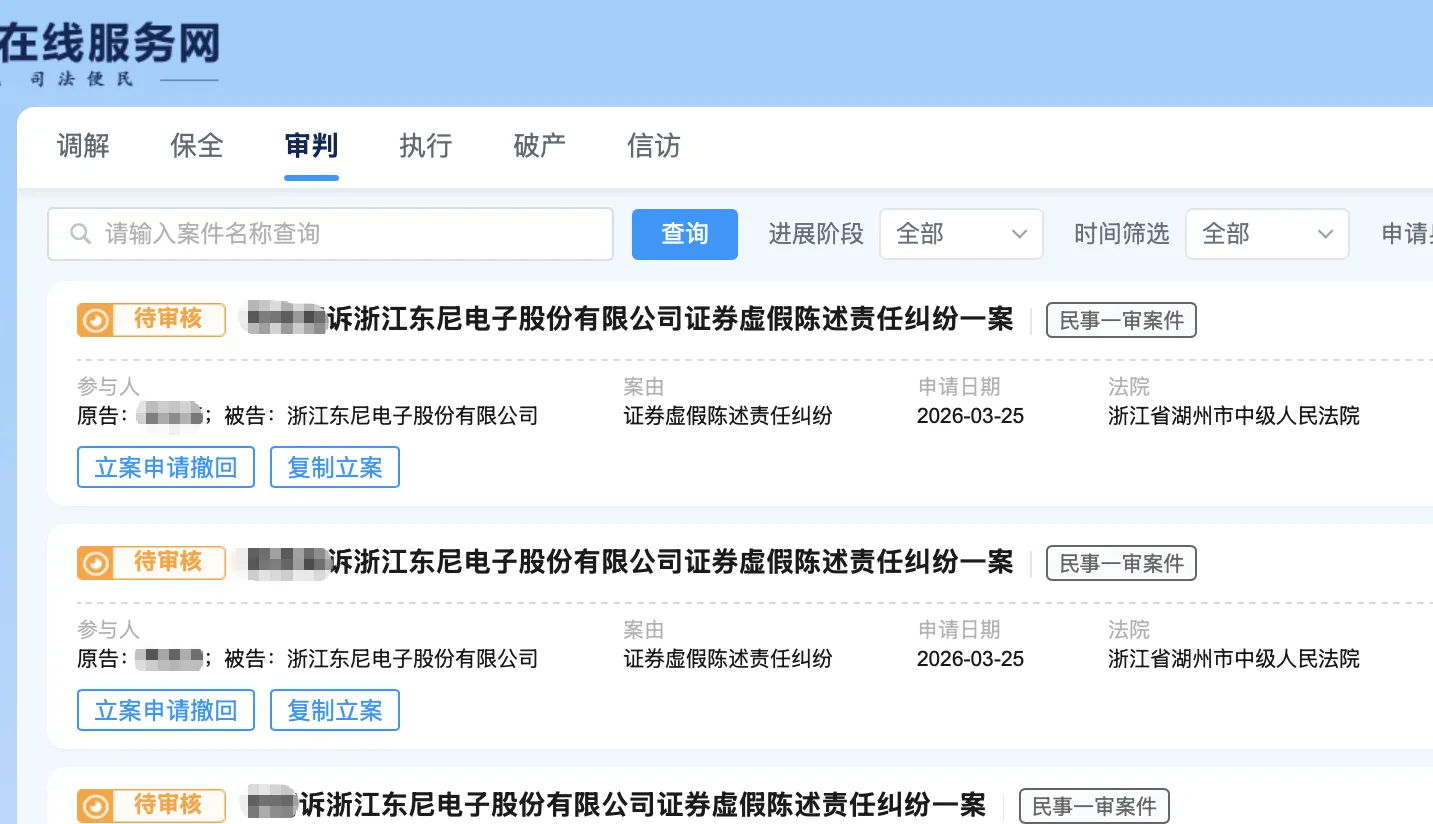
Task: Click the orange 待审核 badge on first case
Action: click(150, 320)
